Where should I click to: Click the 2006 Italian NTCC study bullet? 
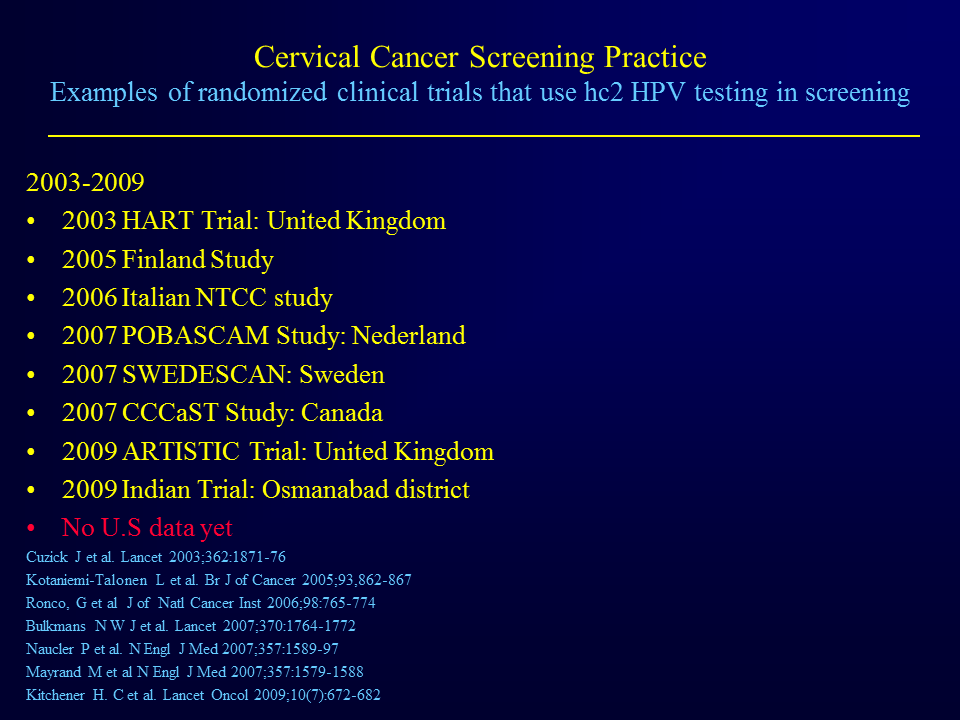click(197, 298)
